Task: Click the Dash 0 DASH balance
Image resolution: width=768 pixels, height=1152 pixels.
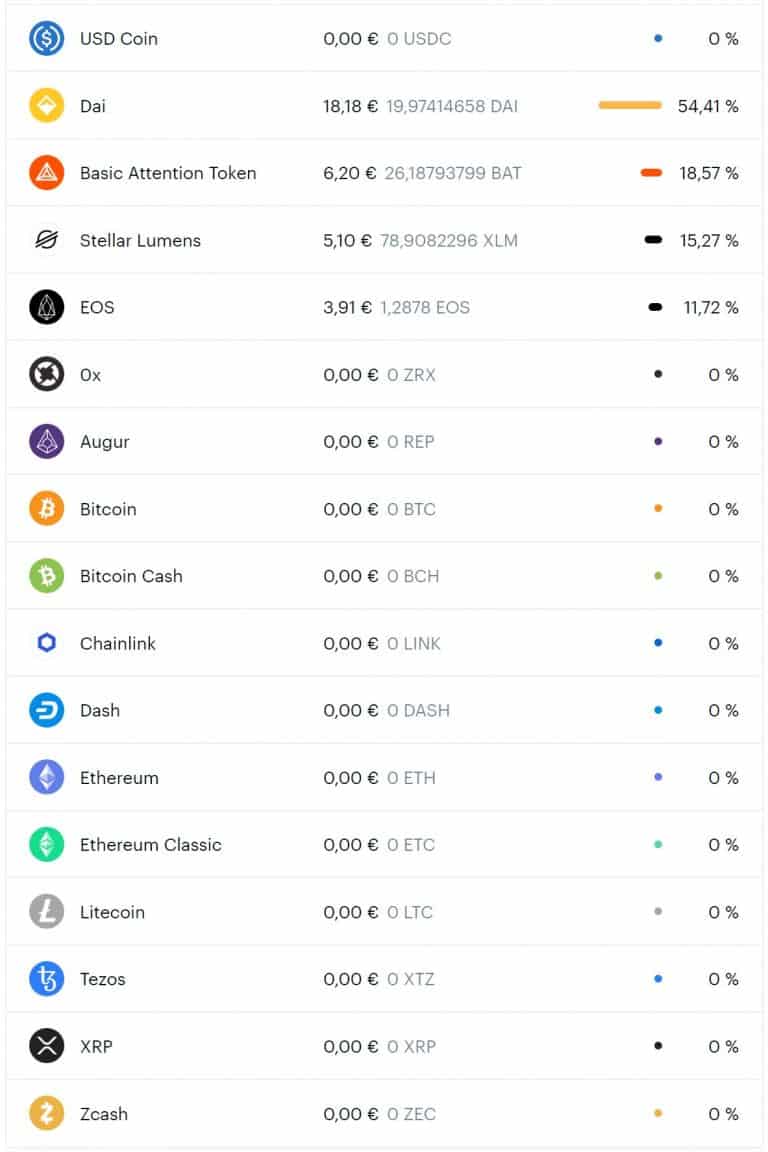Action: [x=418, y=710]
